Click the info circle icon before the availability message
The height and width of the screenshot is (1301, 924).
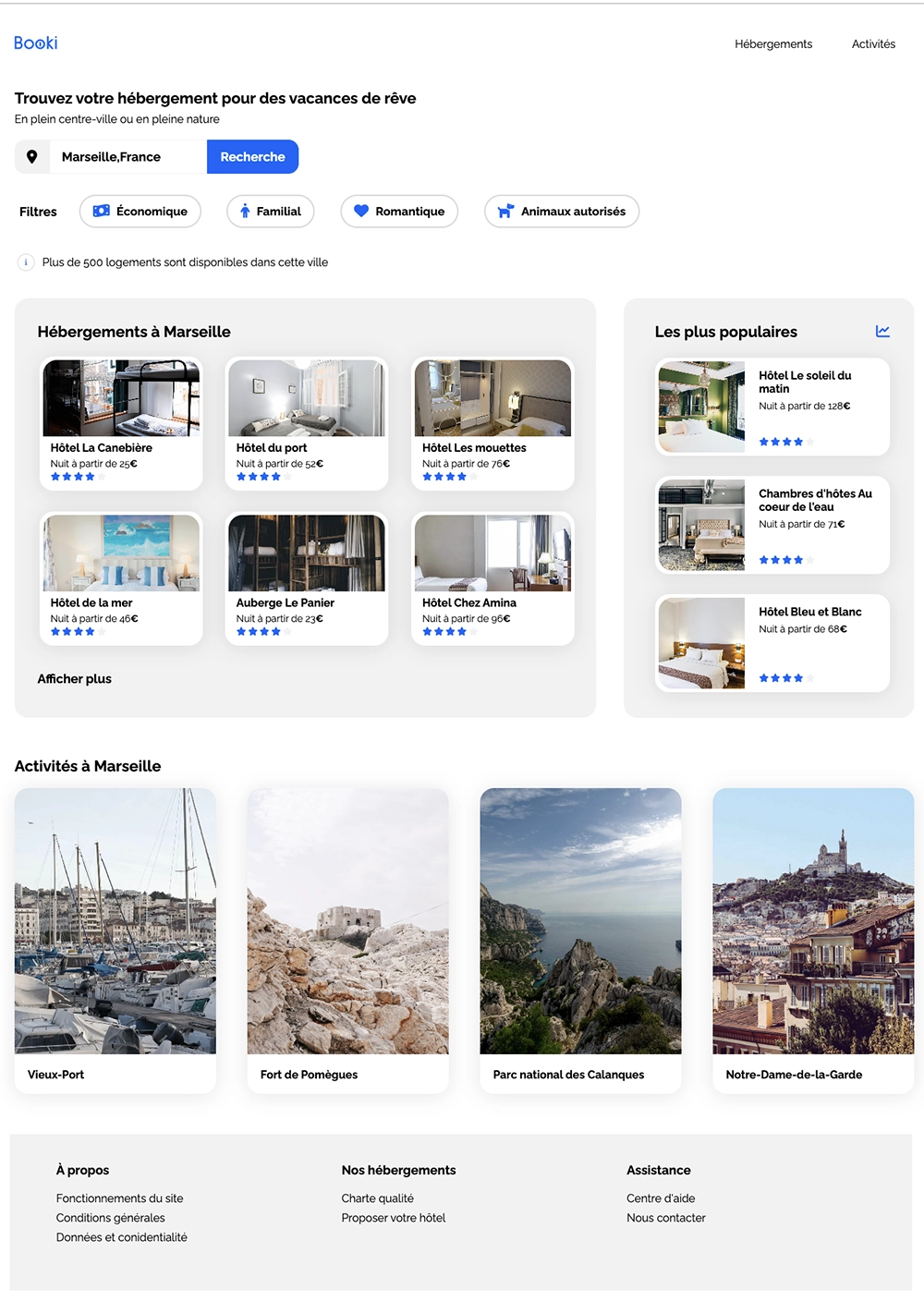(24, 261)
